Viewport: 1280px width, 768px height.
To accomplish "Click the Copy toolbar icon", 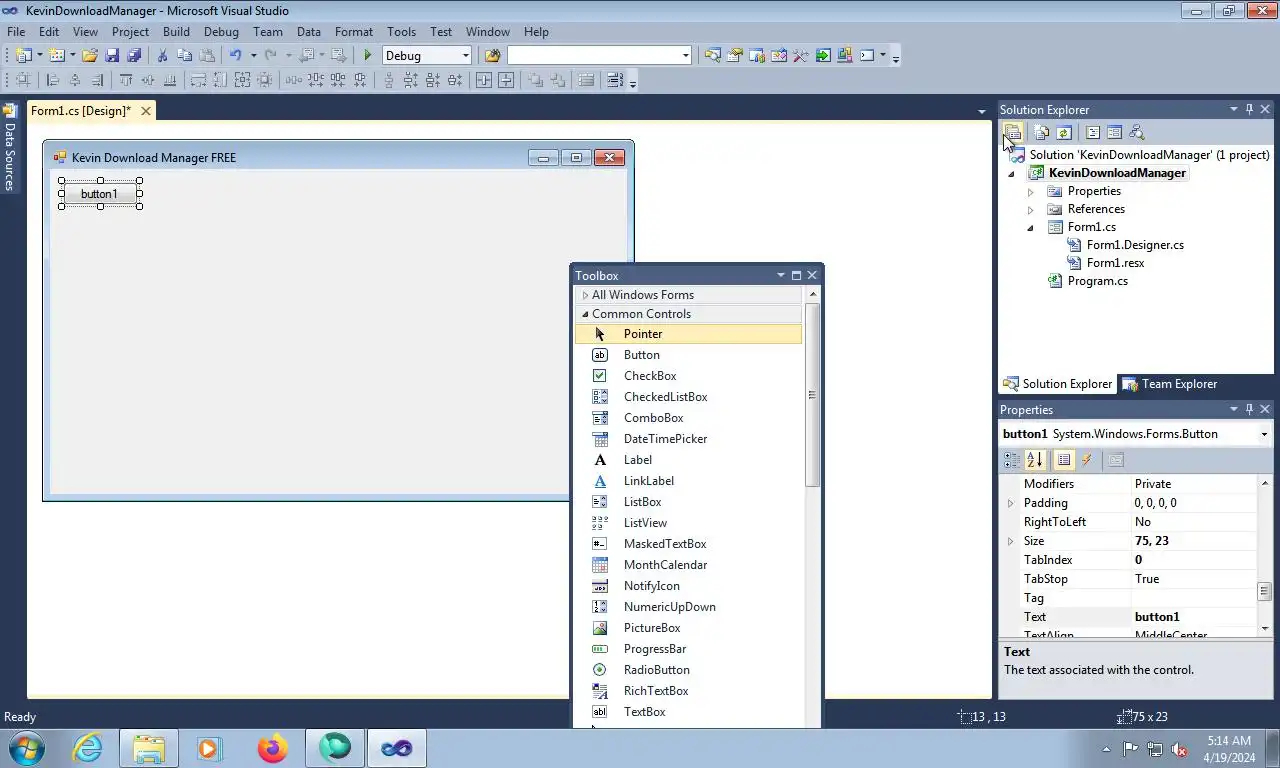I will coord(184,56).
